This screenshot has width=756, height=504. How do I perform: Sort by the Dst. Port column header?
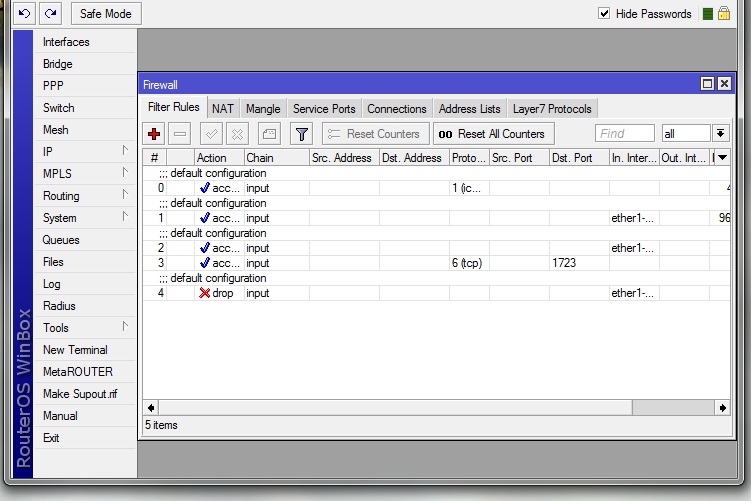point(579,158)
